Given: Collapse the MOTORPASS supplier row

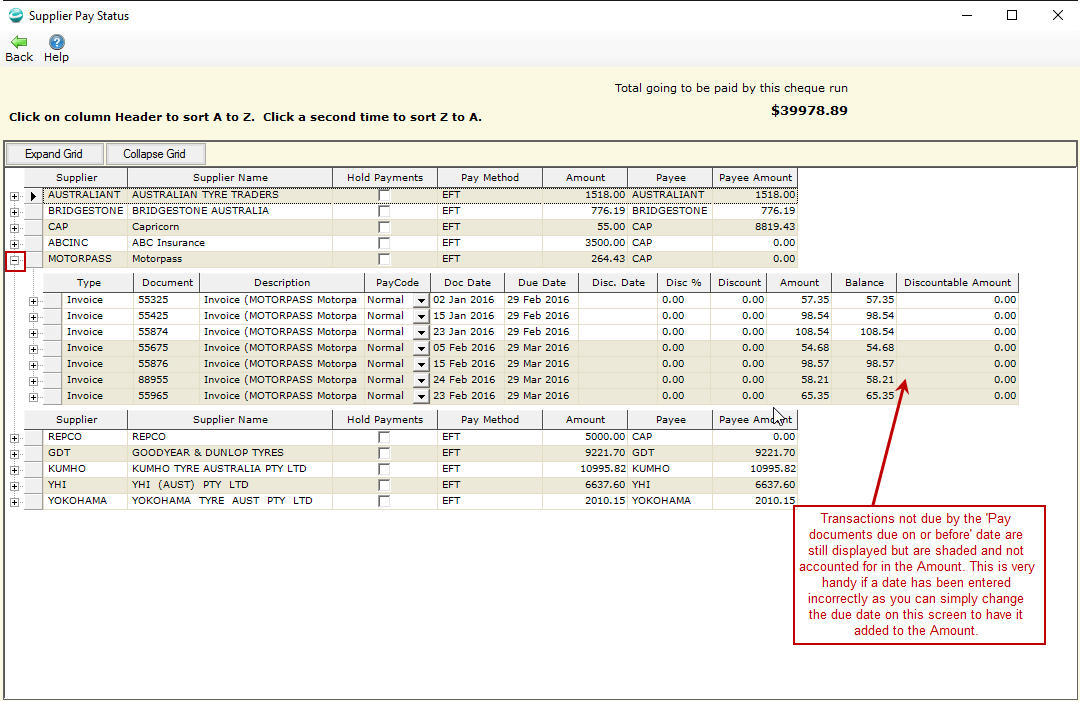Looking at the screenshot, I should [x=14, y=260].
